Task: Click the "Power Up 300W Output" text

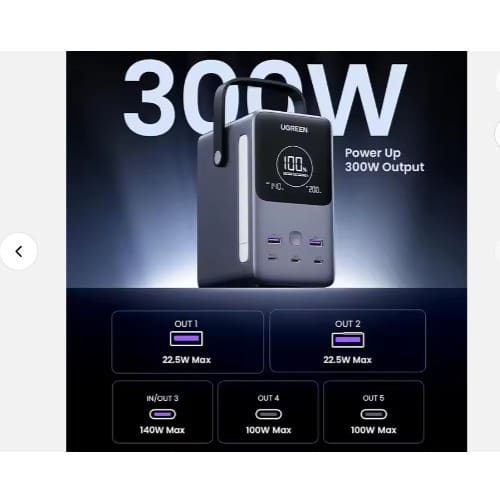Action: point(384,160)
